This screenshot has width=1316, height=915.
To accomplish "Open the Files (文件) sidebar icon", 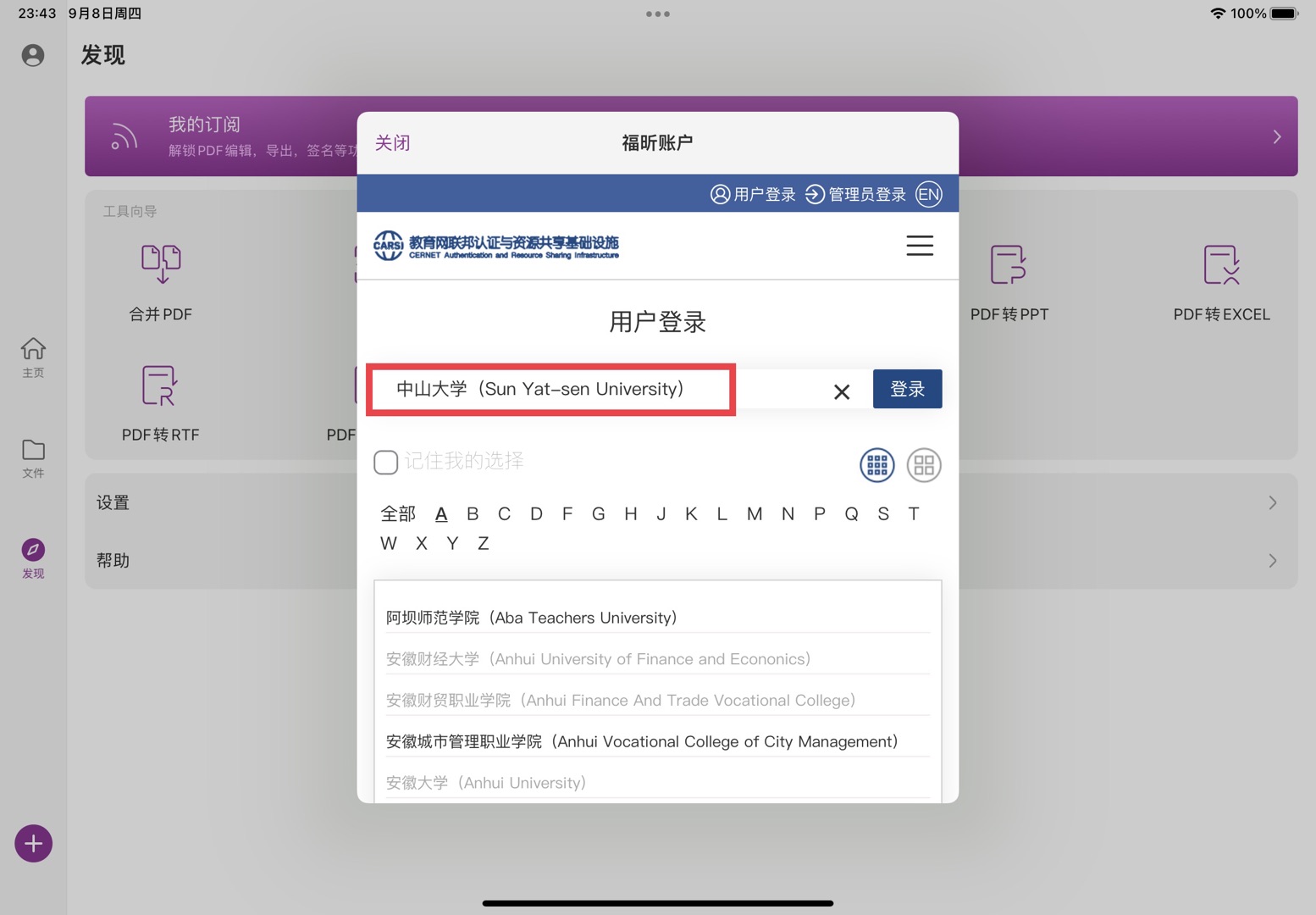I will 33,458.
